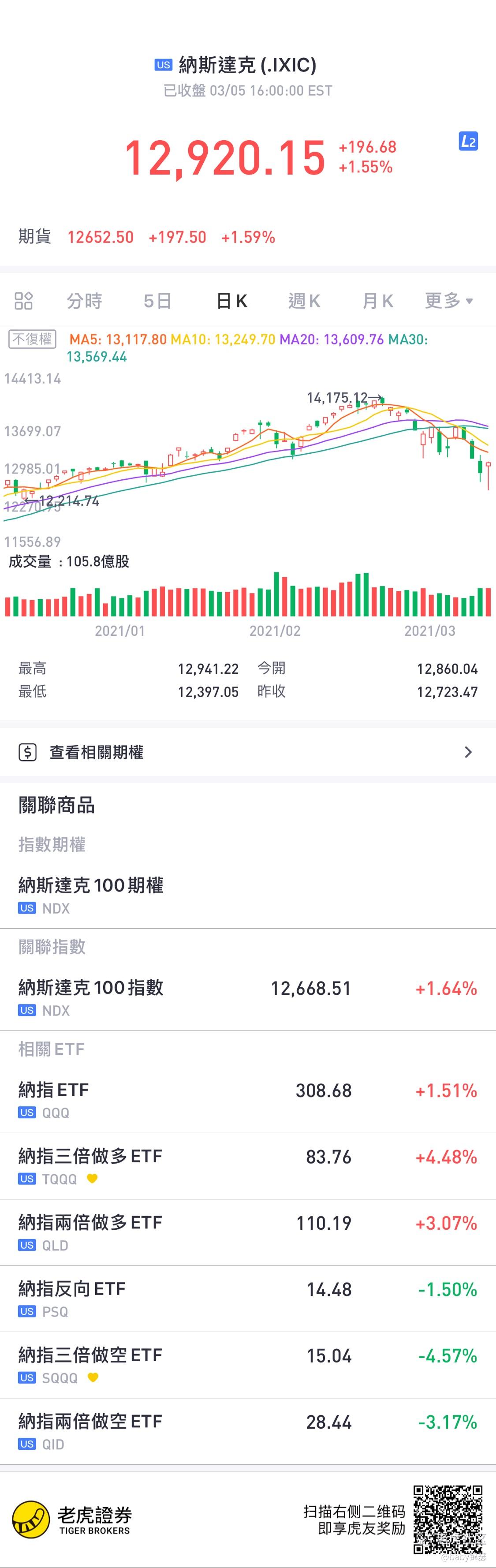Viewport: 496px width, 1568px height.
Task: Tap the MA10: 13,249.70 indicator label
Action: click(223, 339)
